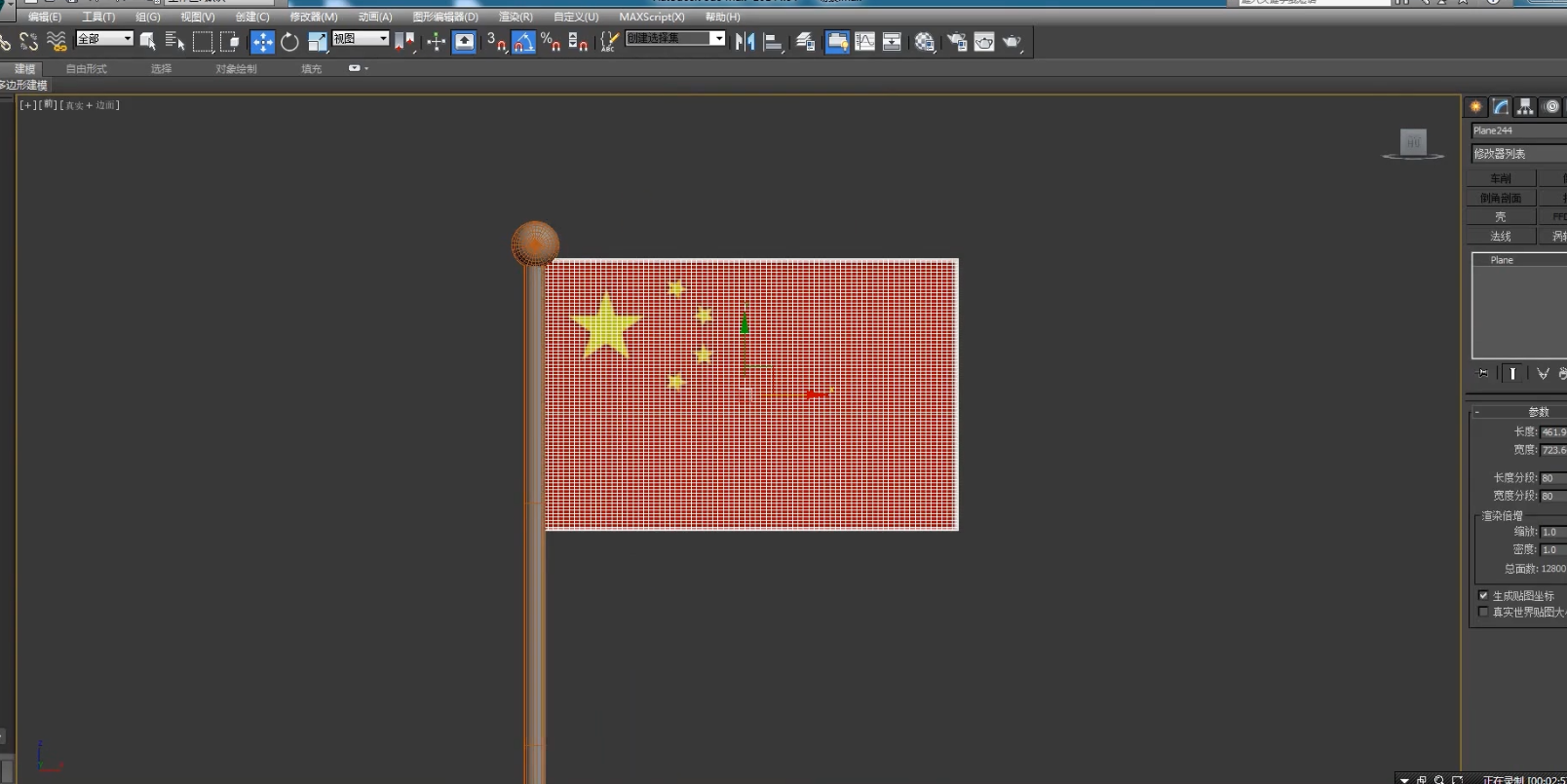
Task: Open the Create command panel tab
Action: pos(1475,106)
